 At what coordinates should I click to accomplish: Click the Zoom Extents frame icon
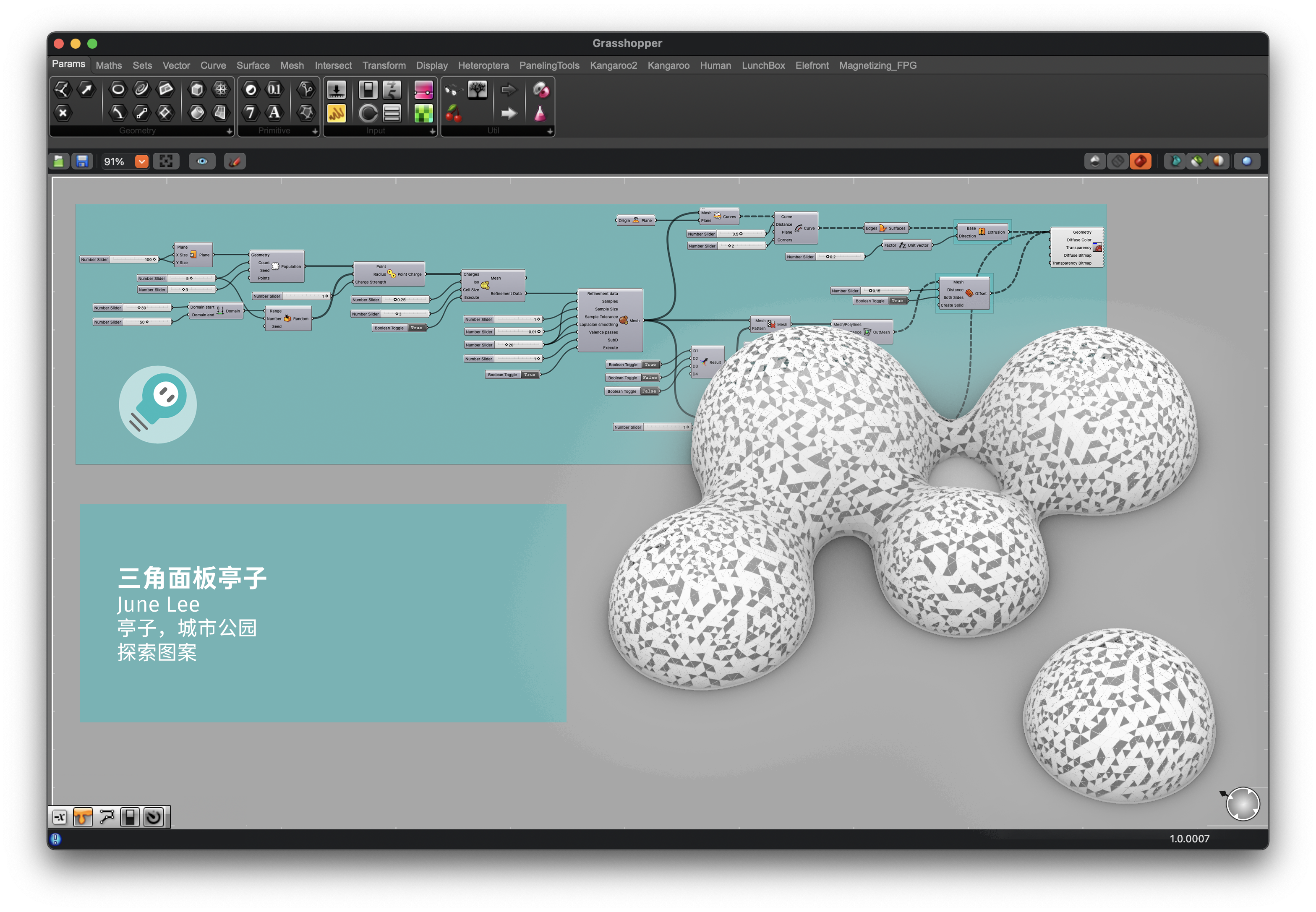click(166, 162)
